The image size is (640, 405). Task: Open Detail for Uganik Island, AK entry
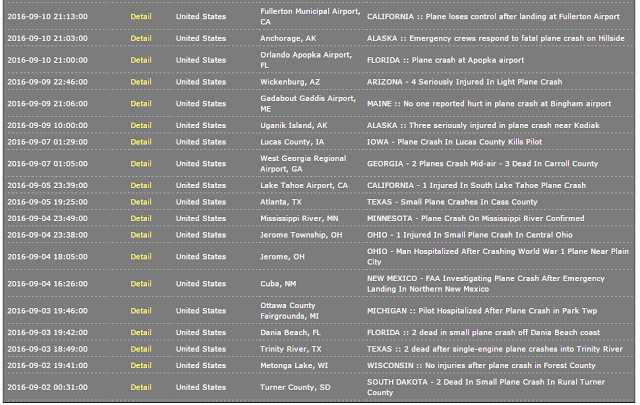click(x=141, y=125)
